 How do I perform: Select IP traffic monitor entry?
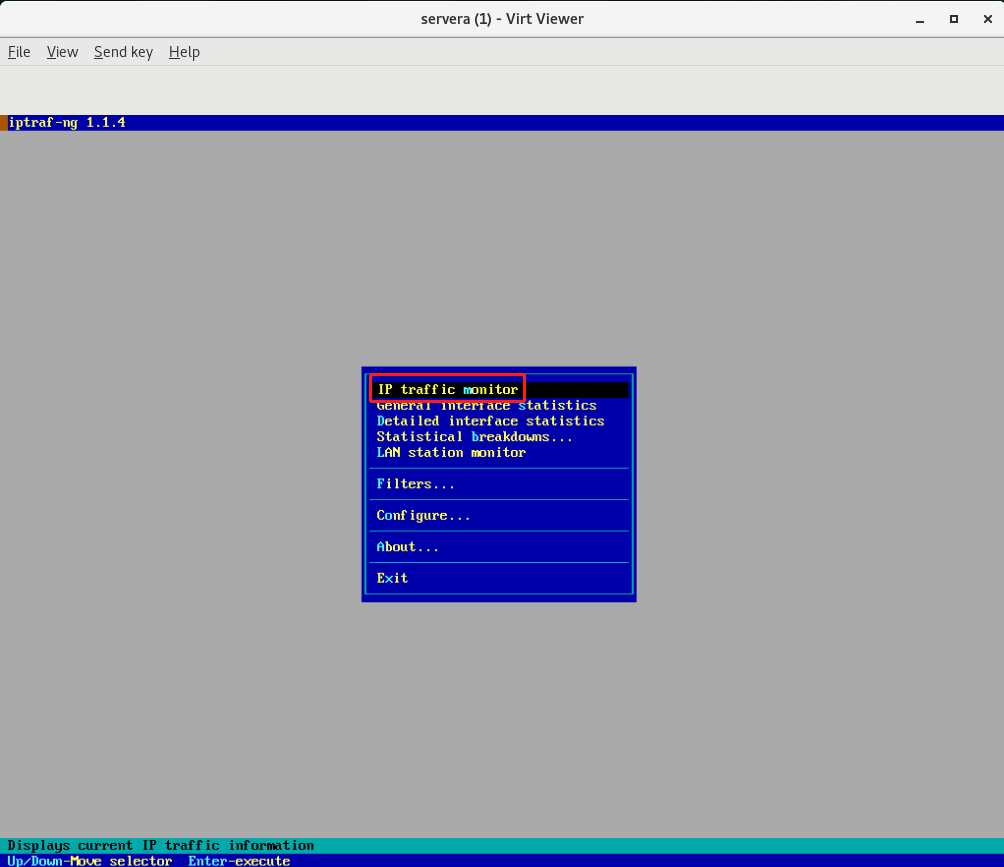pos(448,389)
